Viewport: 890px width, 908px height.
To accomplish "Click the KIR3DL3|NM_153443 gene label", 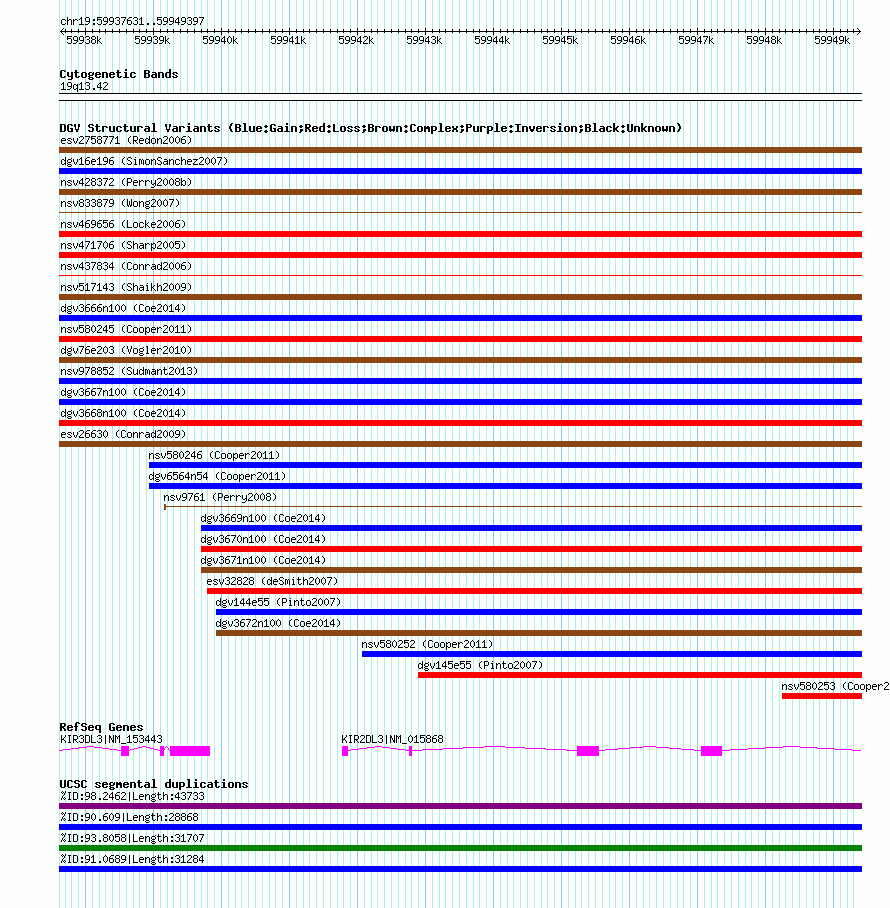I will pyautogui.click(x=111, y=739).
